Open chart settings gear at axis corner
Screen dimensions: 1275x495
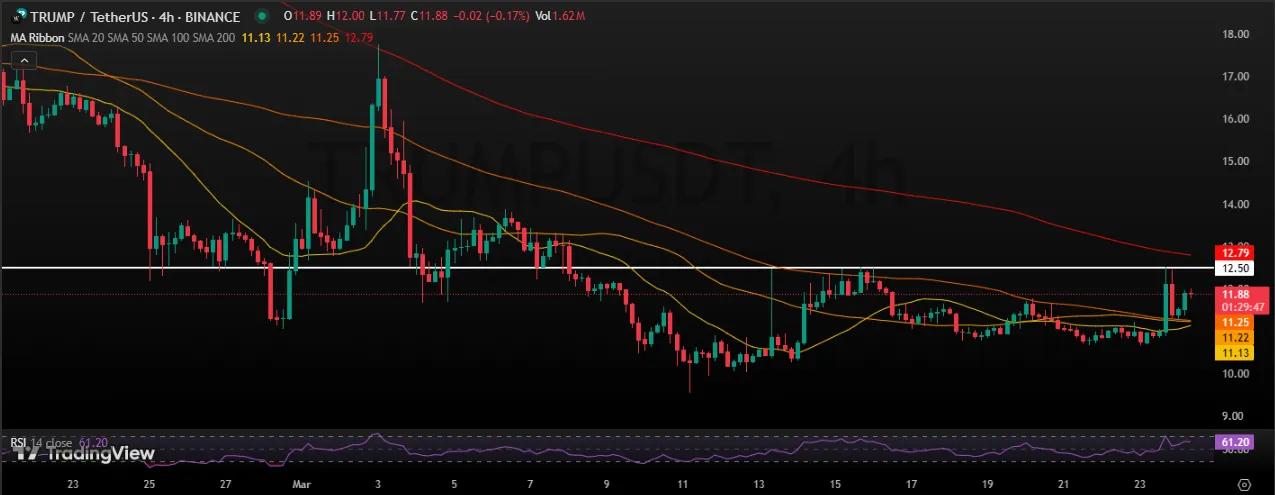[x=1243, y=483]
